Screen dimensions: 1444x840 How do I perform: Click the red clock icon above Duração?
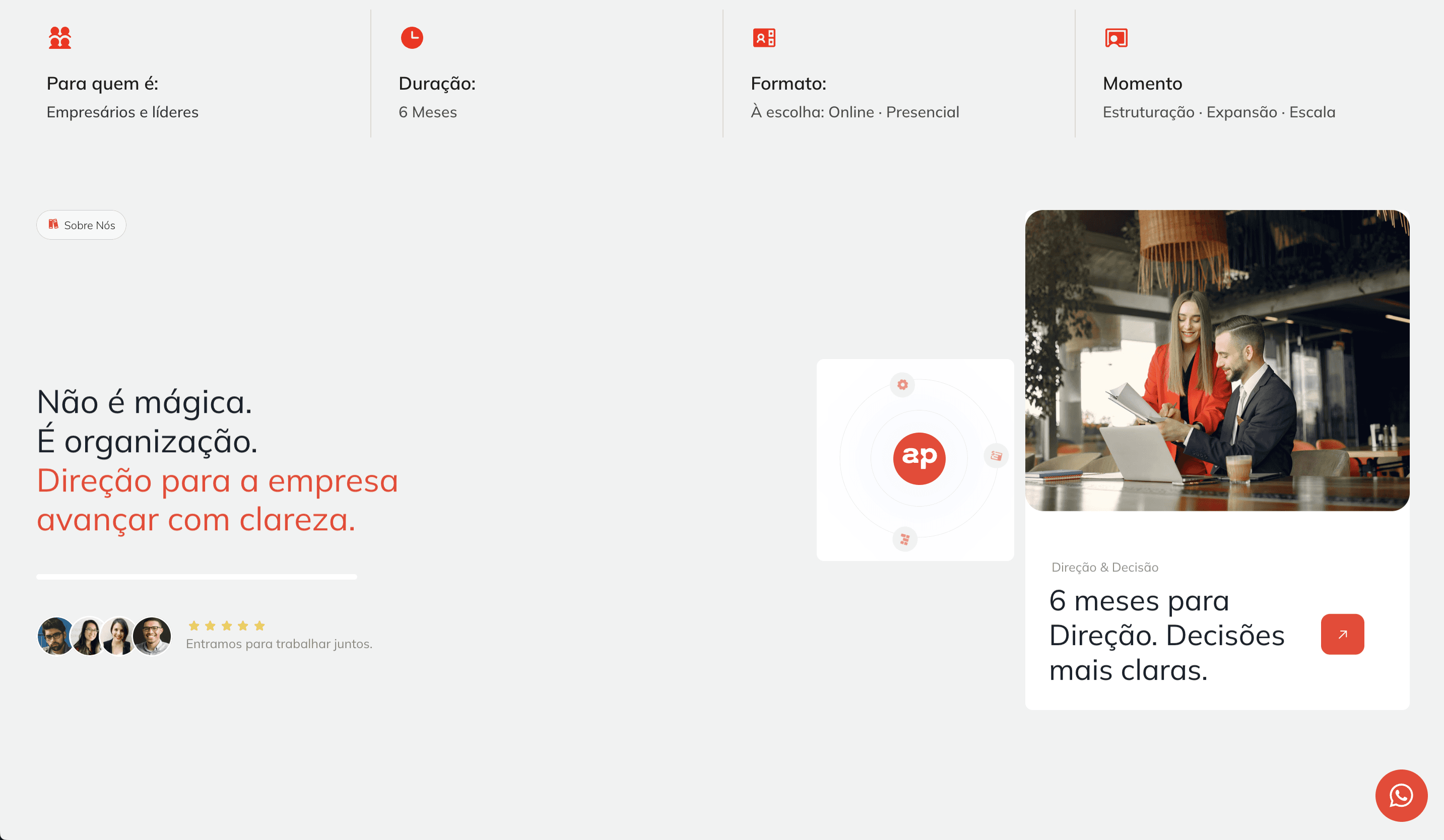tap(412, 38)
